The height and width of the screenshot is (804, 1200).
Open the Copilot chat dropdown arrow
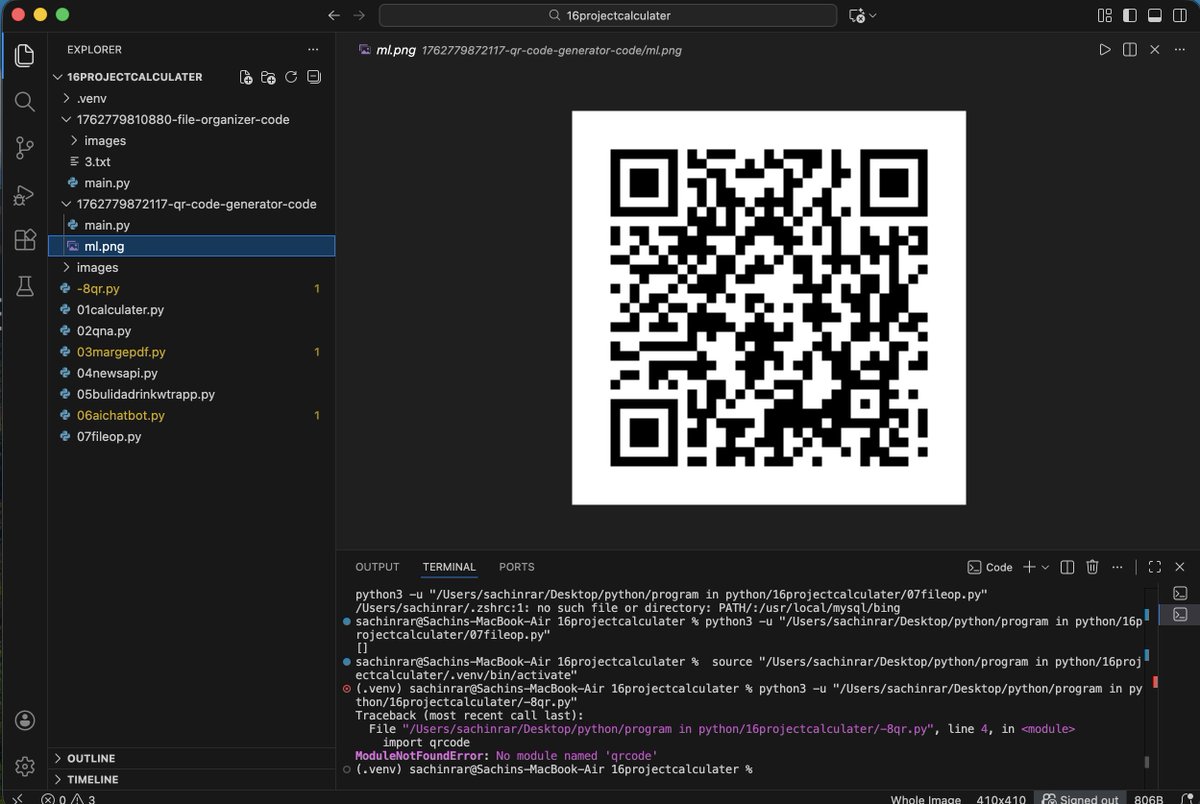[873, 15]
